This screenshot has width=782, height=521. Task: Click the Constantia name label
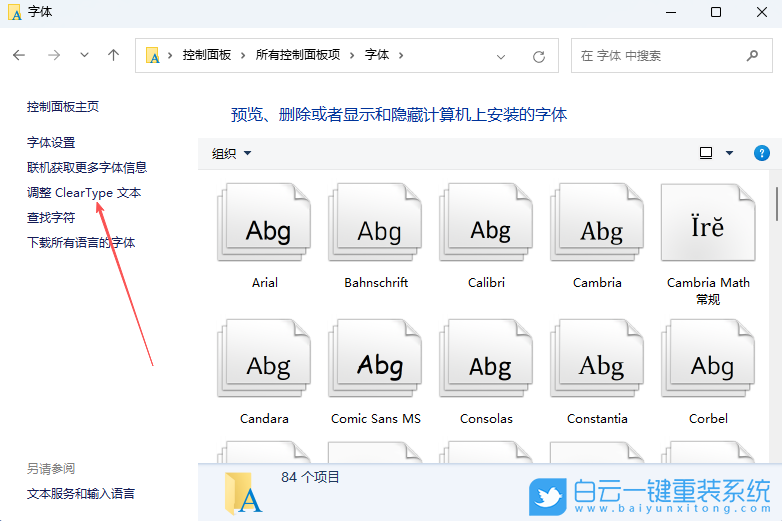(597, 419)
